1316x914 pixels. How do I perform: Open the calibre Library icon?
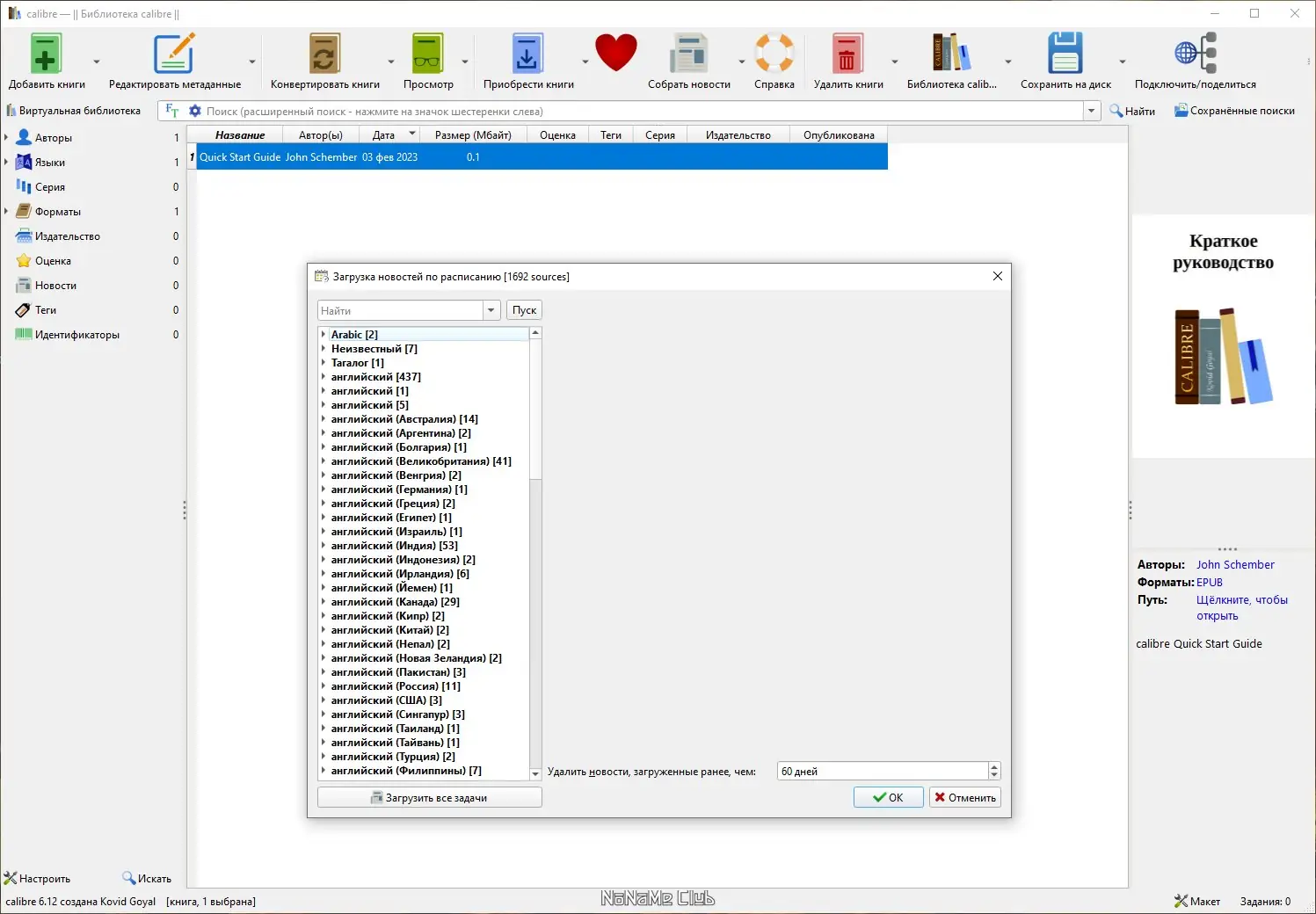click(951, 54)
